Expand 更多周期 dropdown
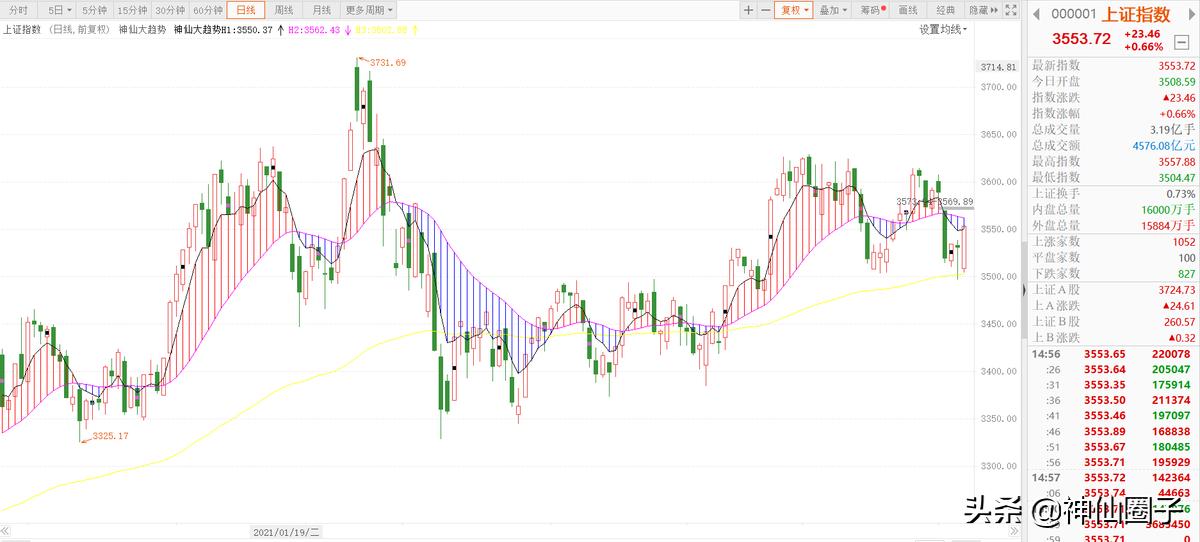The image size is (1200, 542). point(370,10)
